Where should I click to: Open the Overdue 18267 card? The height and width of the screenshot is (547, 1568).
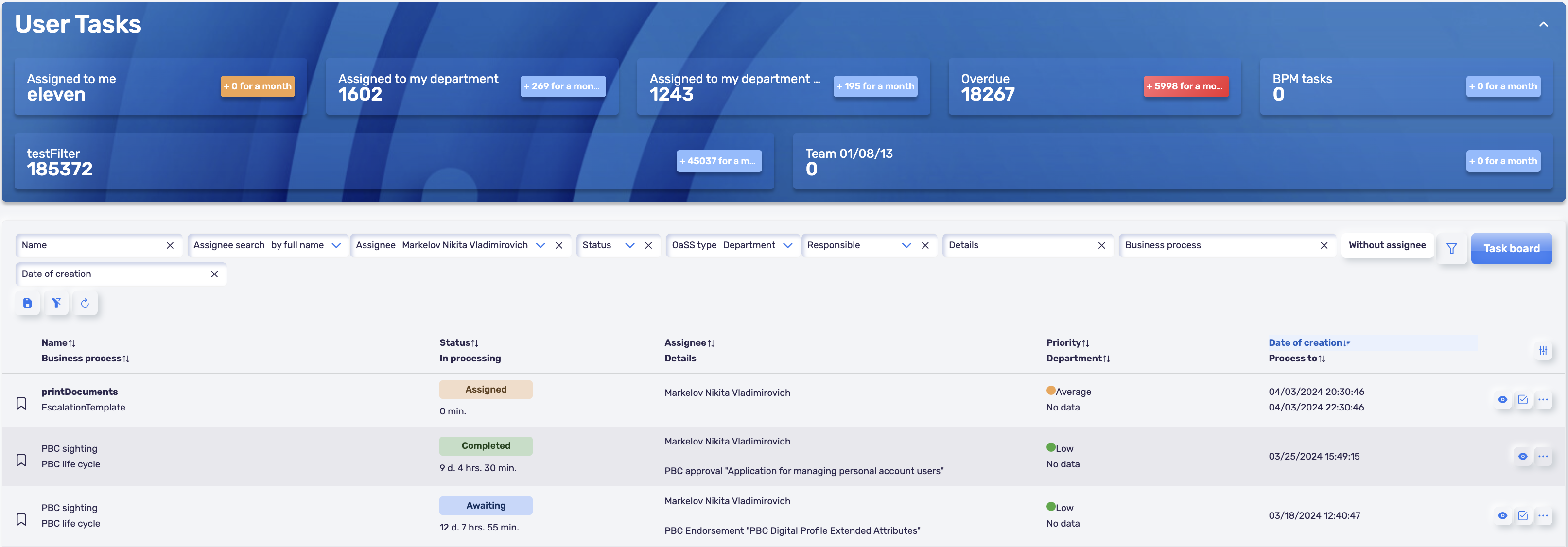click(1095, 86)
